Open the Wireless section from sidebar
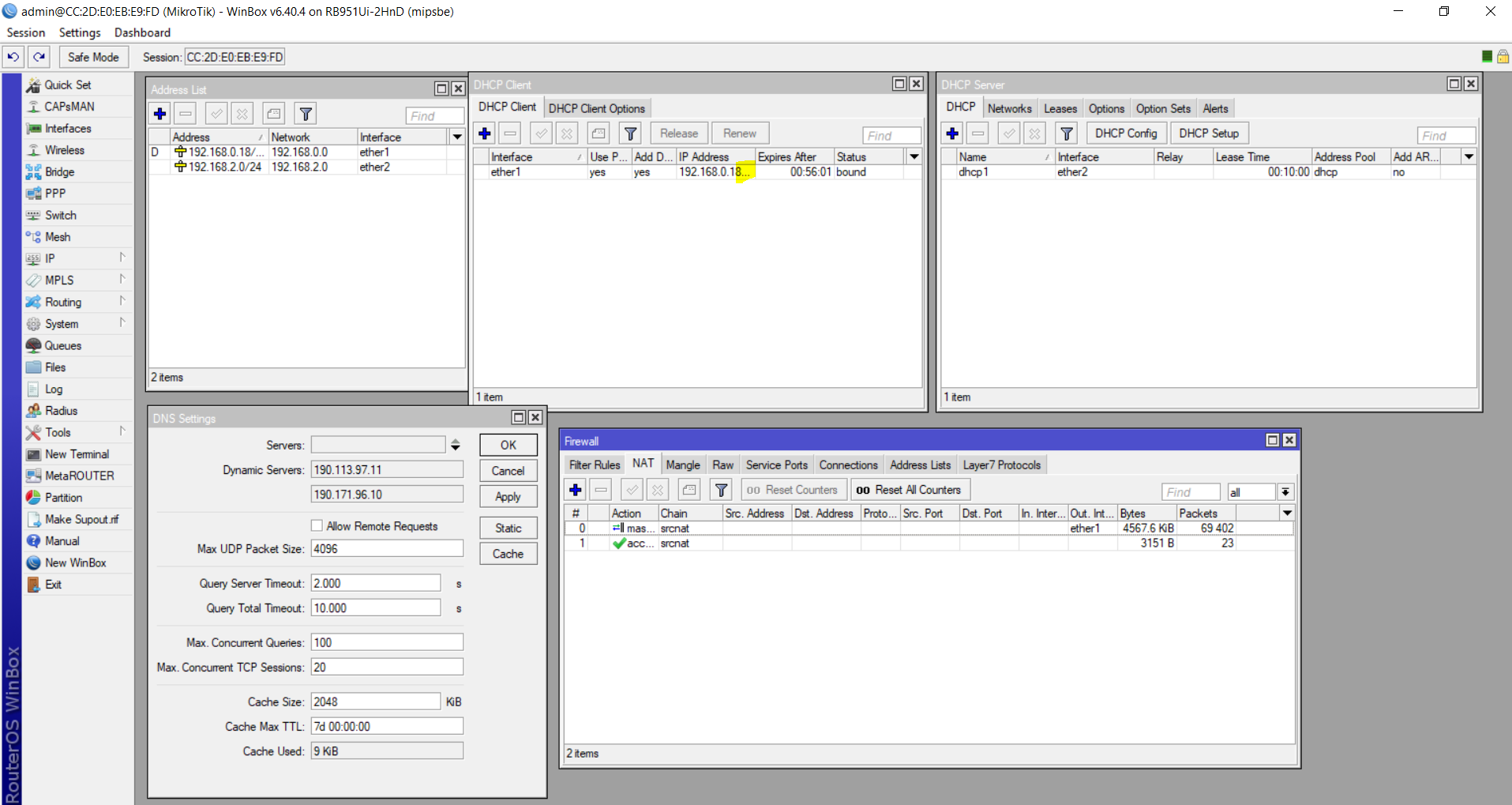This screenshot has width=1512, height=805. click(65, 149)
